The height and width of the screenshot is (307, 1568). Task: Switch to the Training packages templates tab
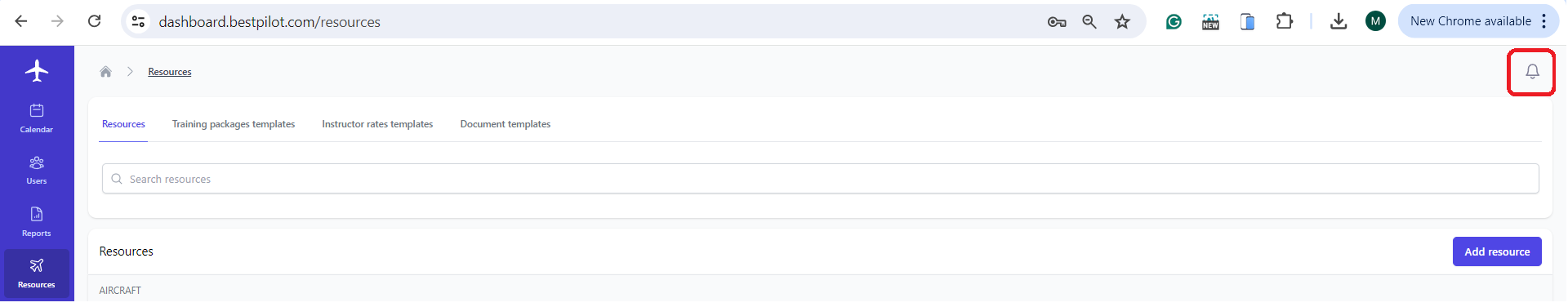pyautogui.click(x=234, y=124)
